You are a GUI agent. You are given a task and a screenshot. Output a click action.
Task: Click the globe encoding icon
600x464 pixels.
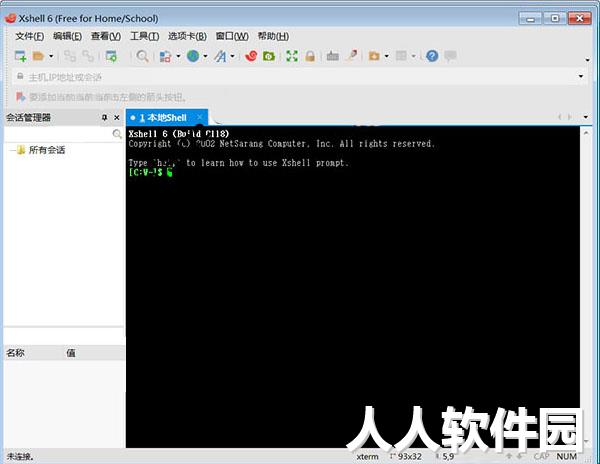click(x=193, y=56)
